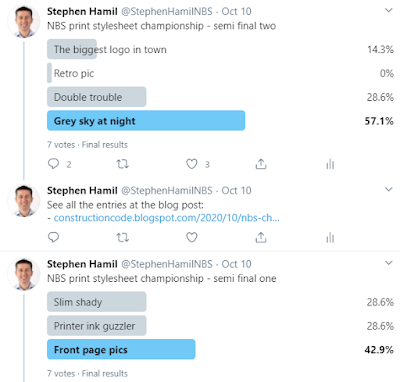Open @StephenHamilNBS handle on first tweet
This screenshot has height=382, width=400.
tap(167, 11)
